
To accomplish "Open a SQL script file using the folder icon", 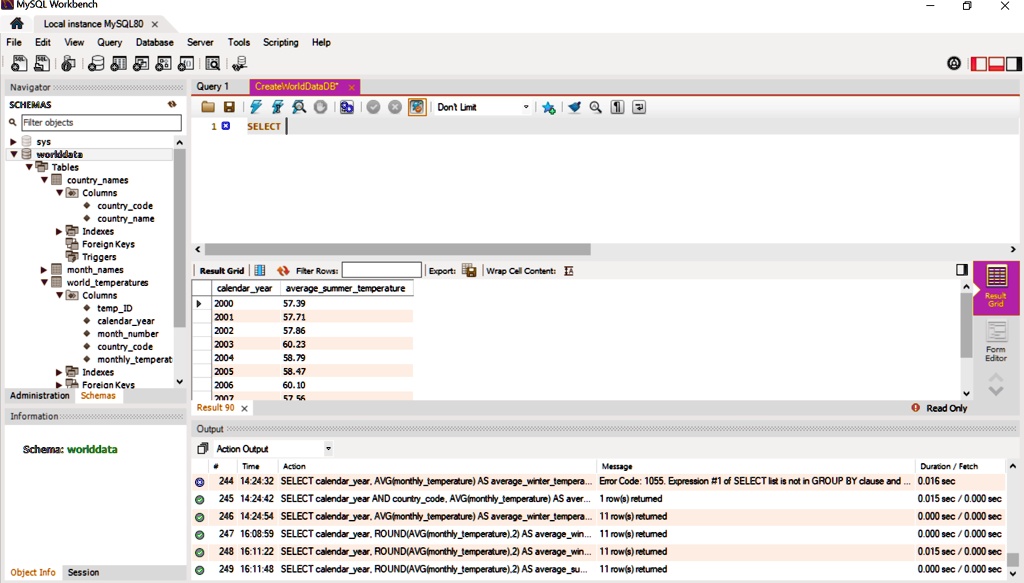I will coord(208,107).
